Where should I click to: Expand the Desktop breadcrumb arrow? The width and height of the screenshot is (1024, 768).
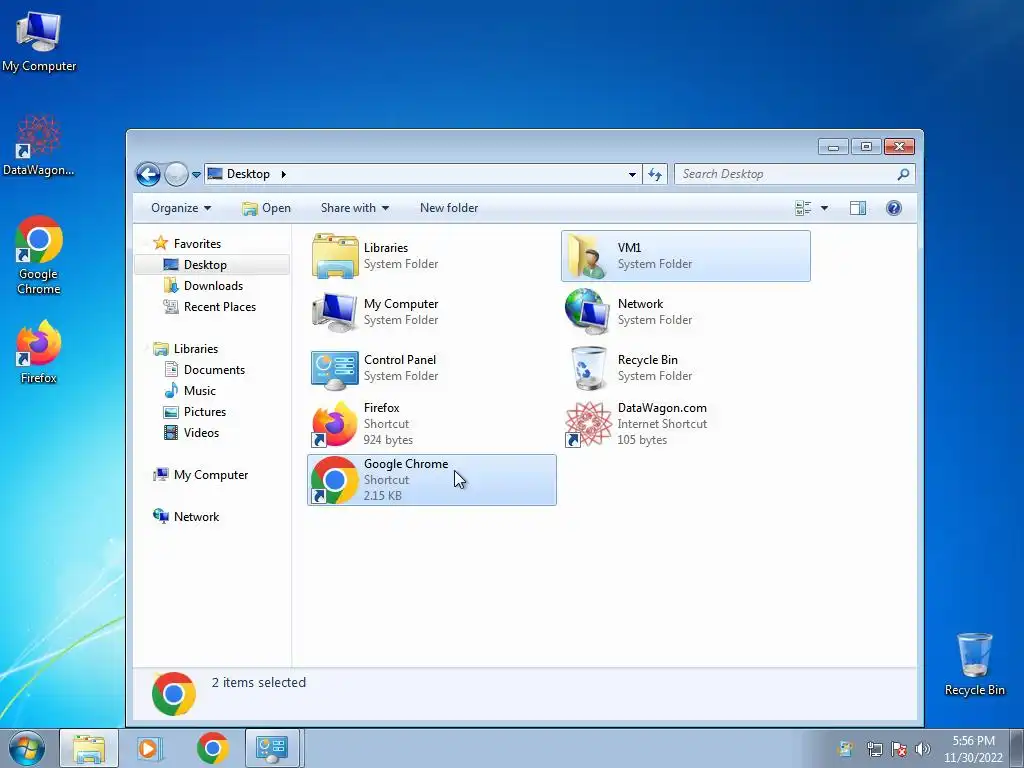pyautogui.click(x=283, y=174)
